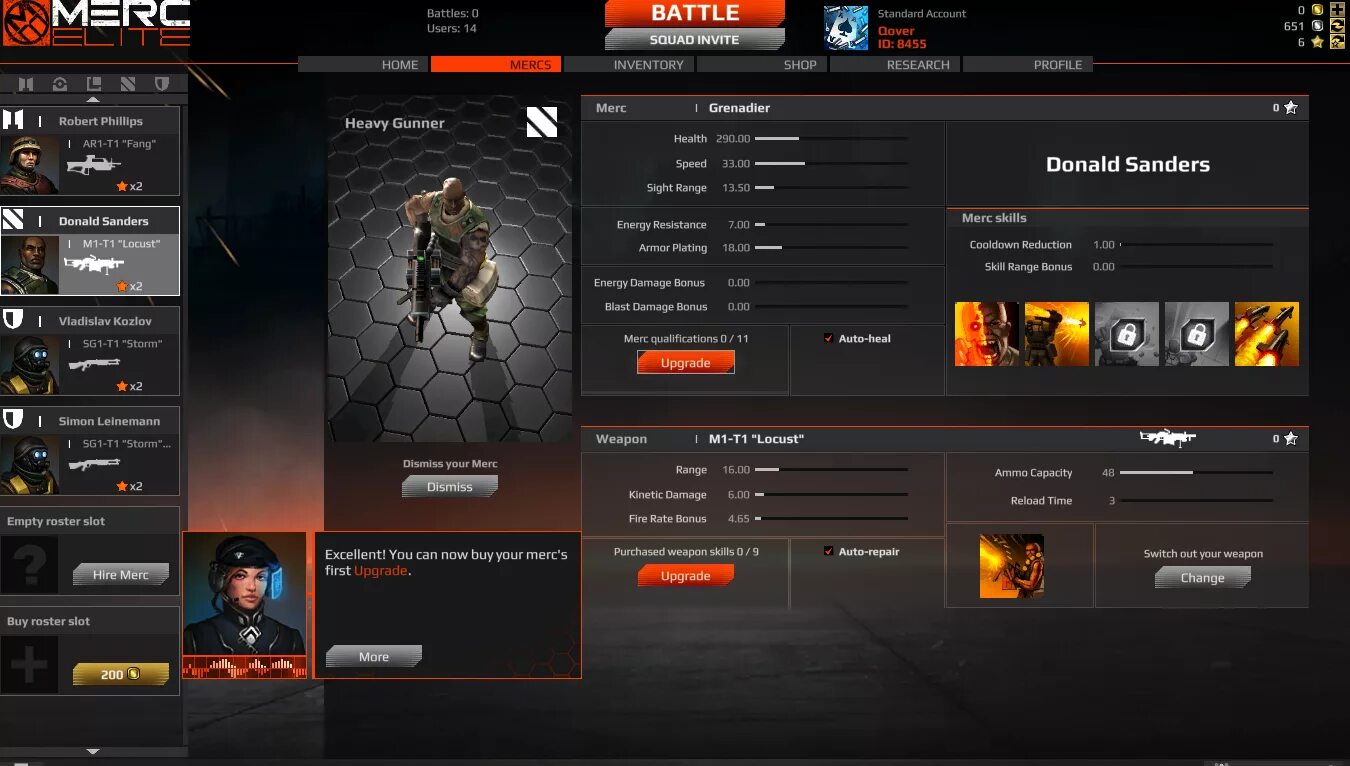Click the Upgrade link in the tutorial message
Viewport: 1350px width, 766px height.
click(381, 570)
